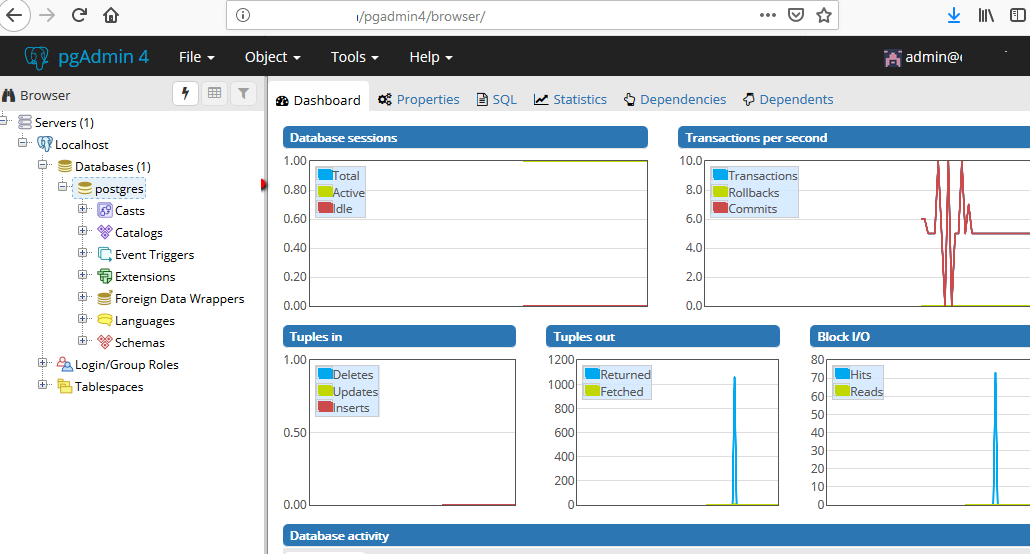Image resolution: width=1030 pixels, height=554 pixels.
Task: Bookmark this page with the star icon
Action: (823, 15)
